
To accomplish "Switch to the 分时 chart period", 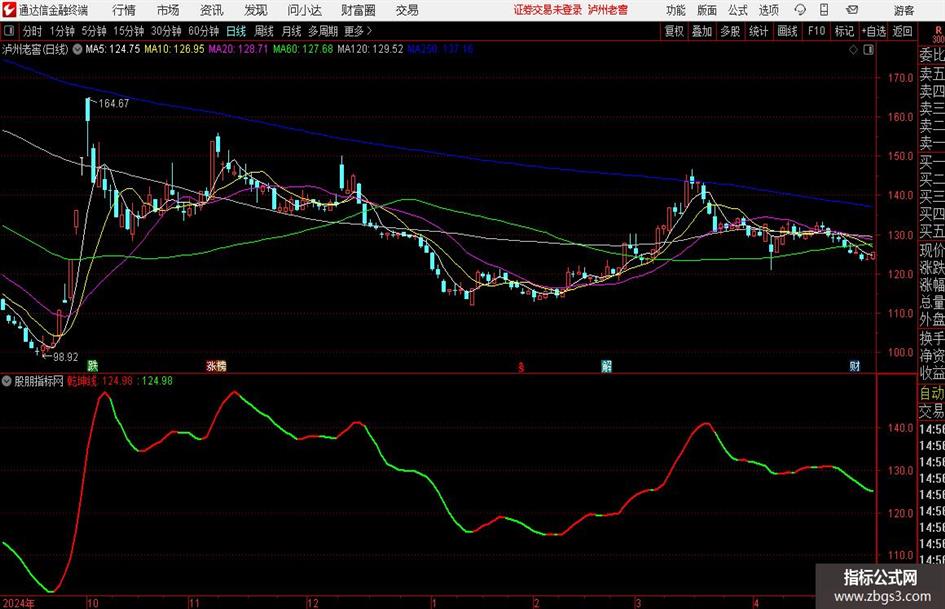I will tap(33, 31).
